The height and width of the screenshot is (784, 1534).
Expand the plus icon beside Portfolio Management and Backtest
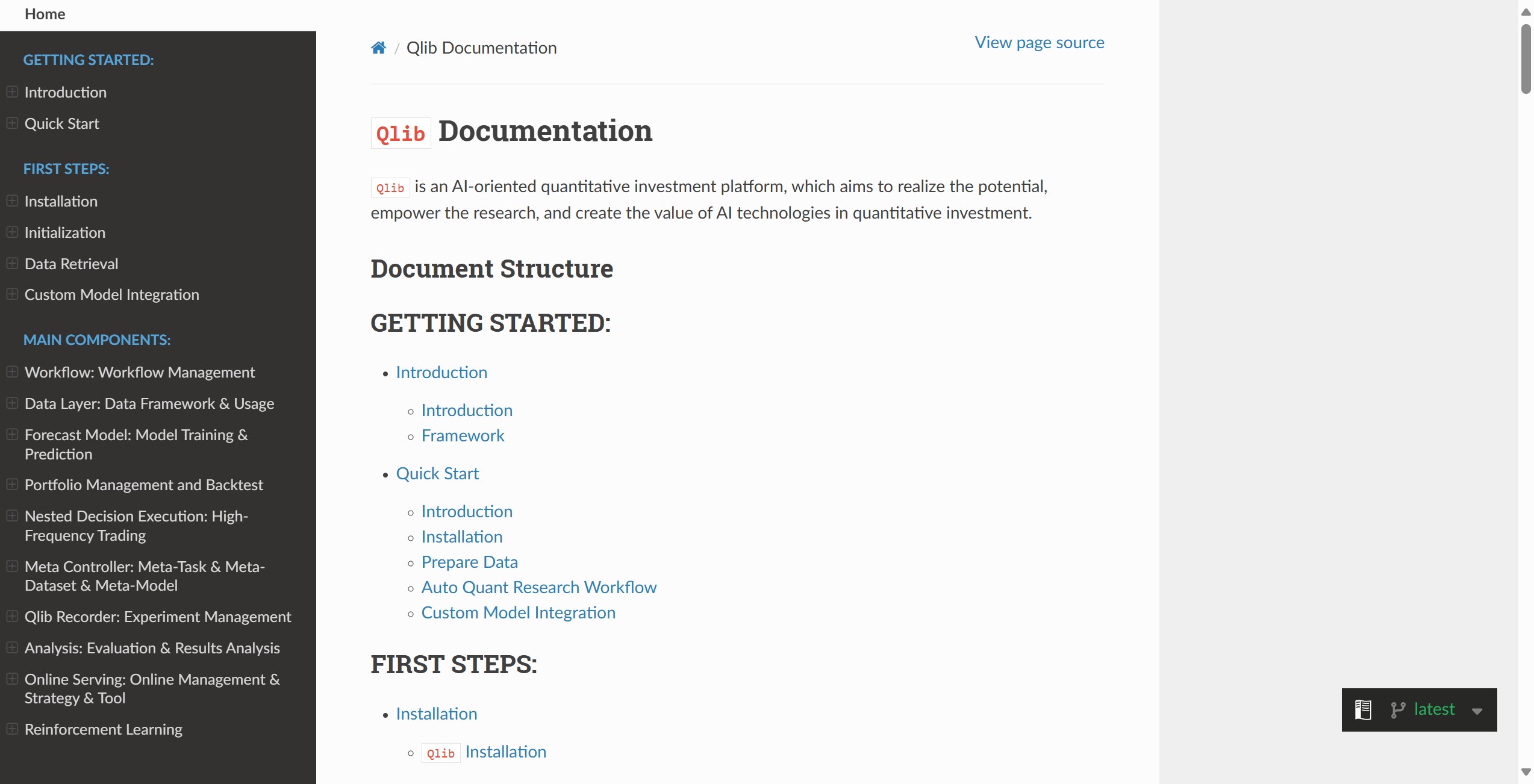pyautogui.click(x=12, y=484)
